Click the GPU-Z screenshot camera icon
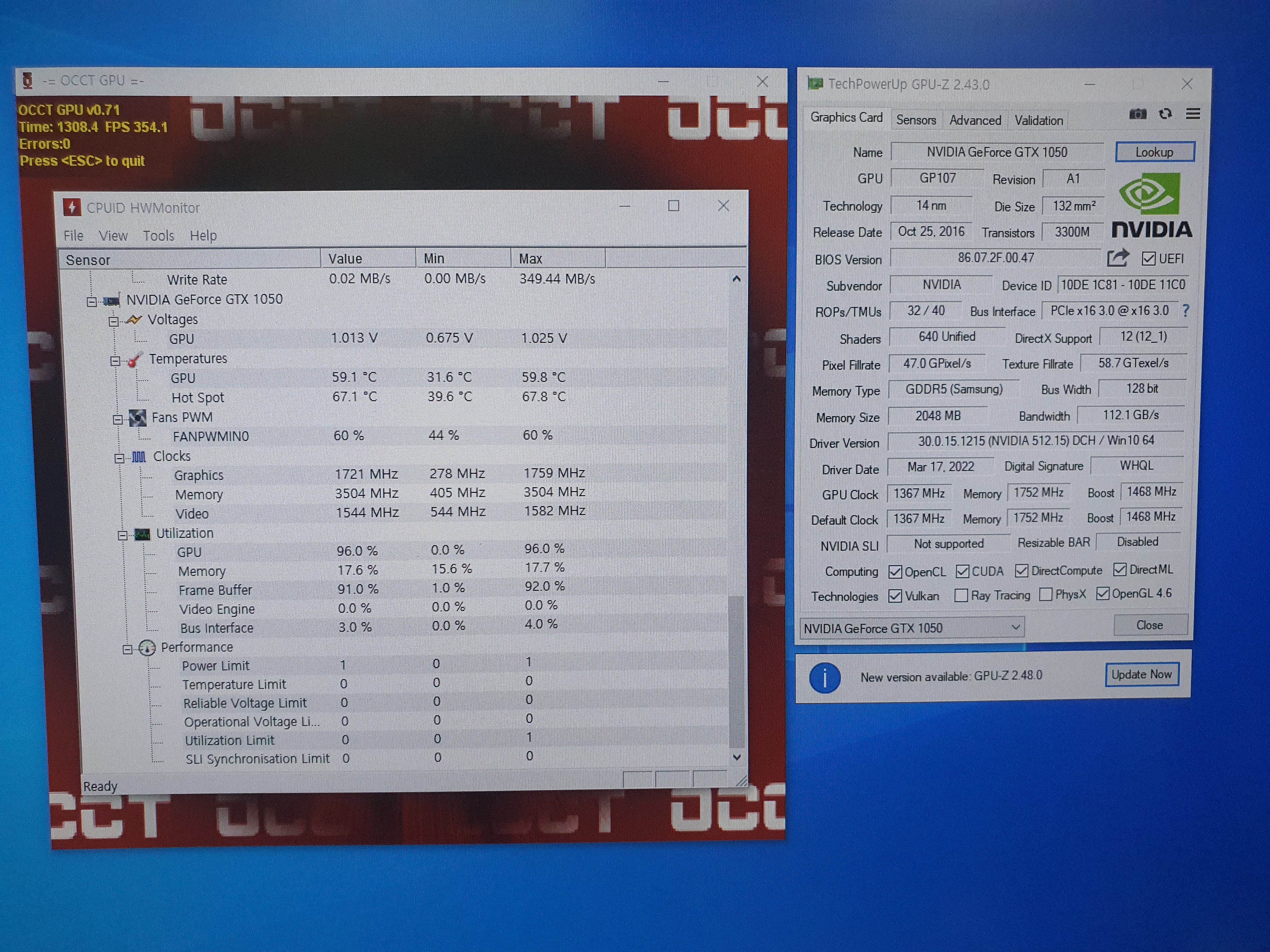Viewport: 1270px width, 952px height. 1137,114
